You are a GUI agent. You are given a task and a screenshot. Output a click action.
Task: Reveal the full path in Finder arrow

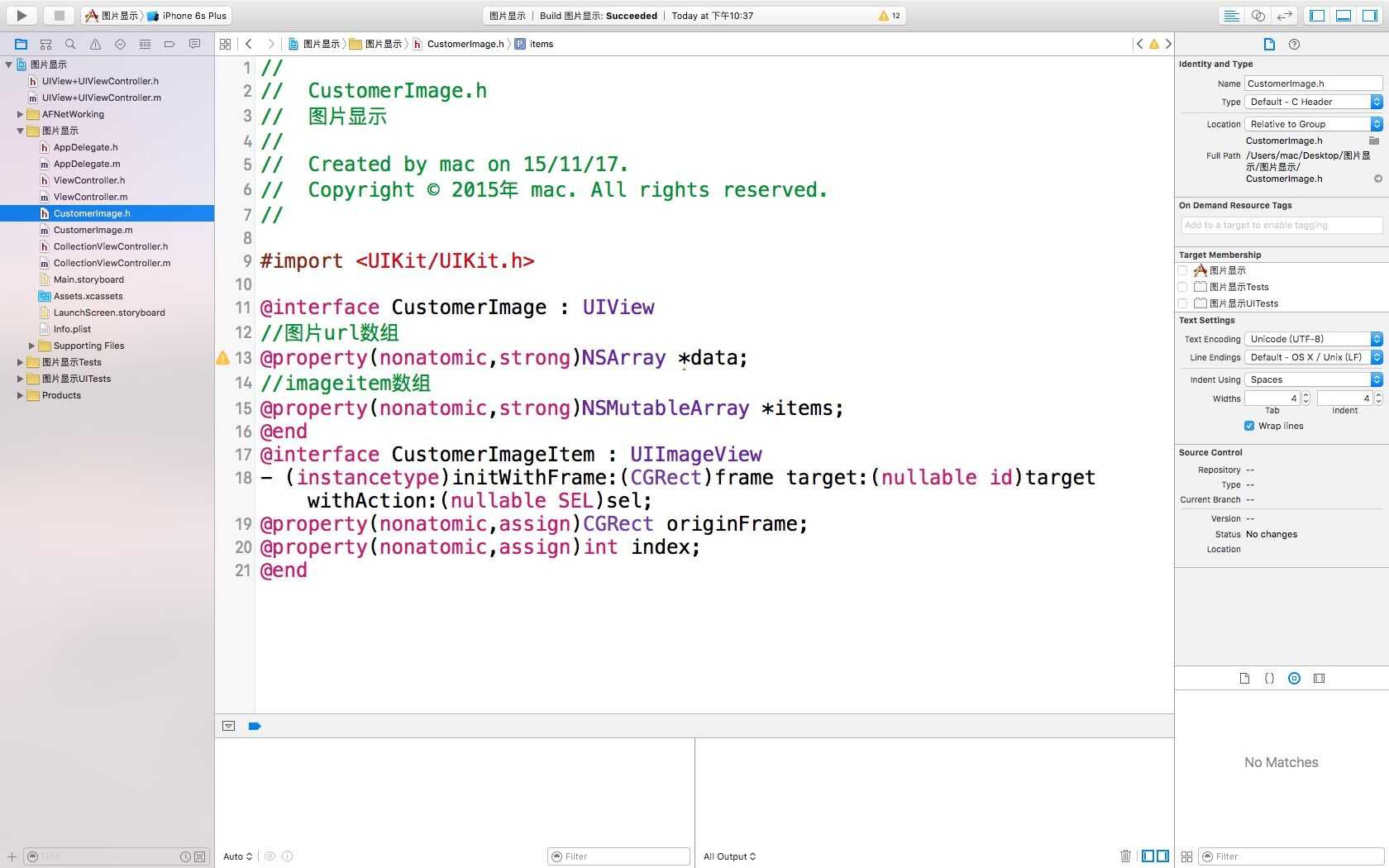(x=1377, y=179)
